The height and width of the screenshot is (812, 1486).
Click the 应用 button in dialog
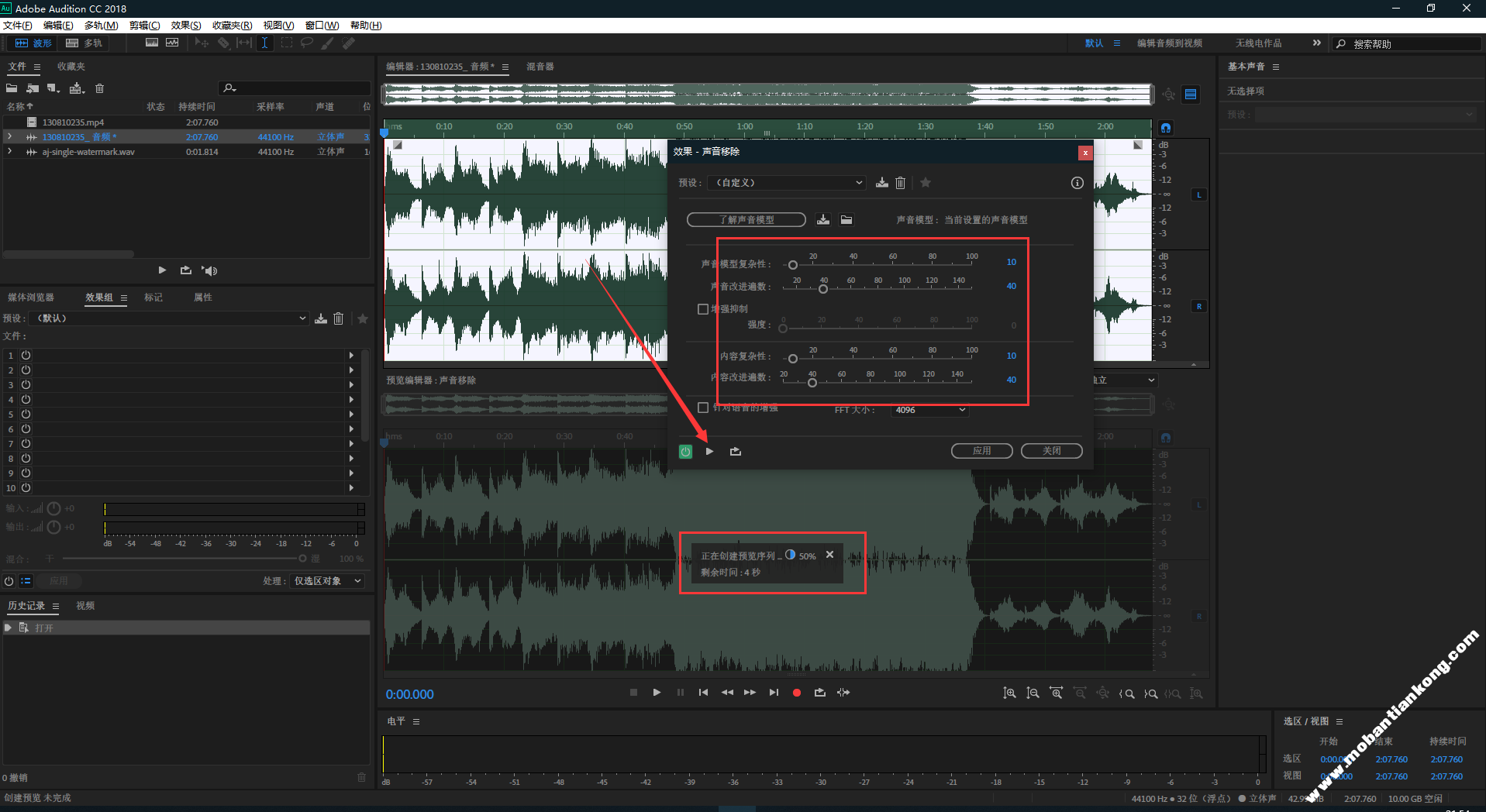981,451
